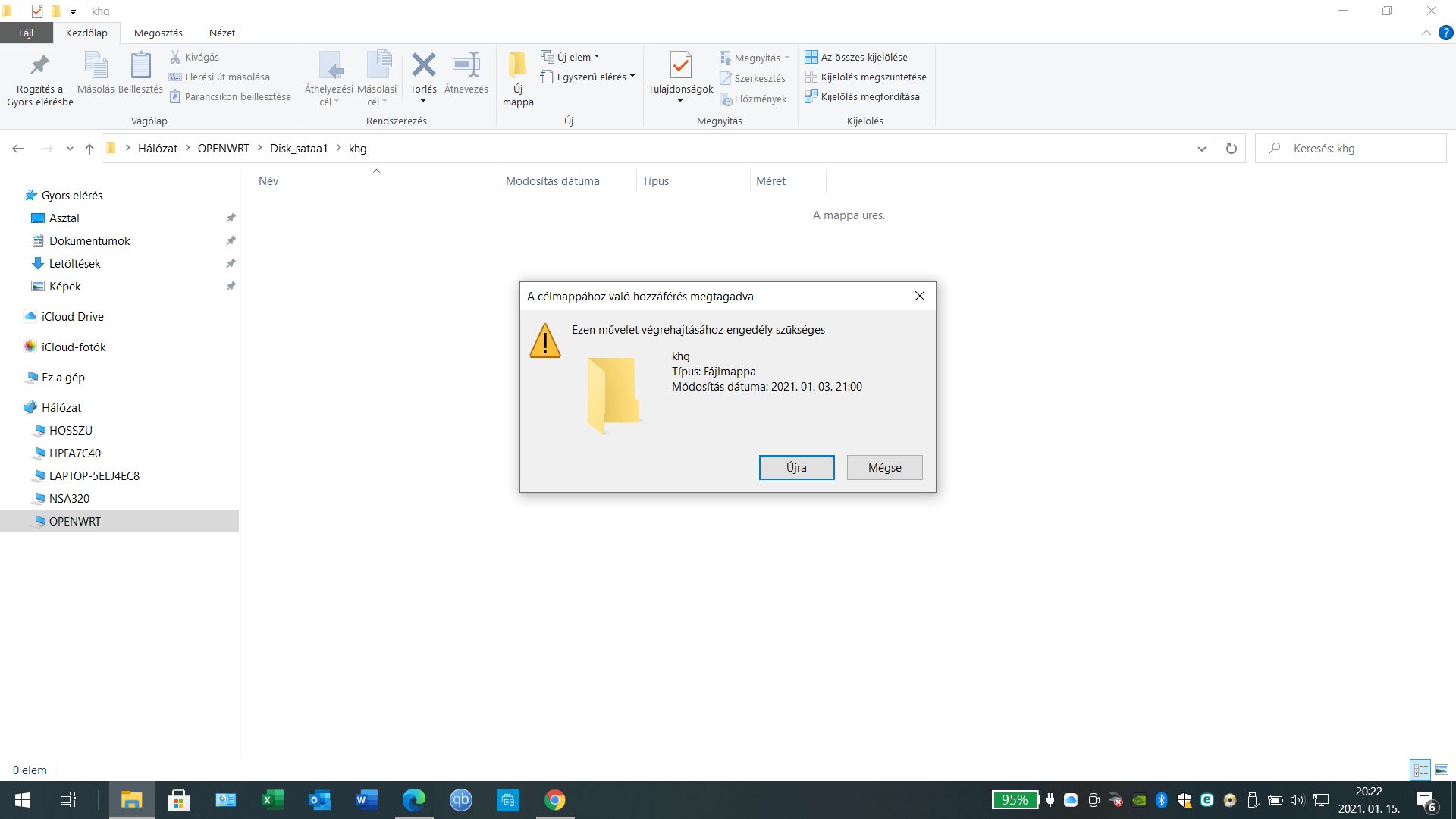The width and height of the screenshot is (1456, 819).
Task: Open the Másolási cél dropdown
Action: click(377, 96)
